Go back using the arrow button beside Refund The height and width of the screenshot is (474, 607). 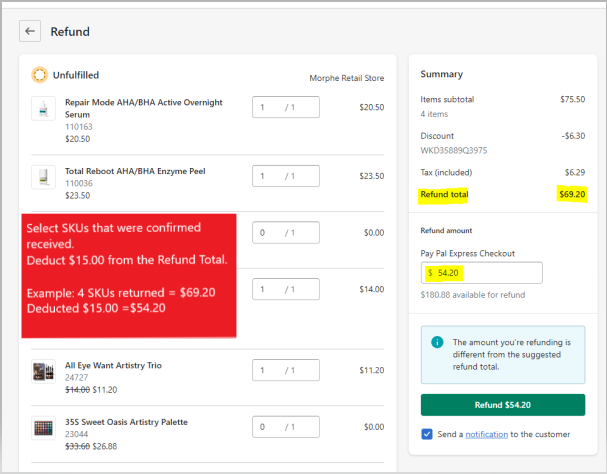pyautogui.click(x=30, y=31)
